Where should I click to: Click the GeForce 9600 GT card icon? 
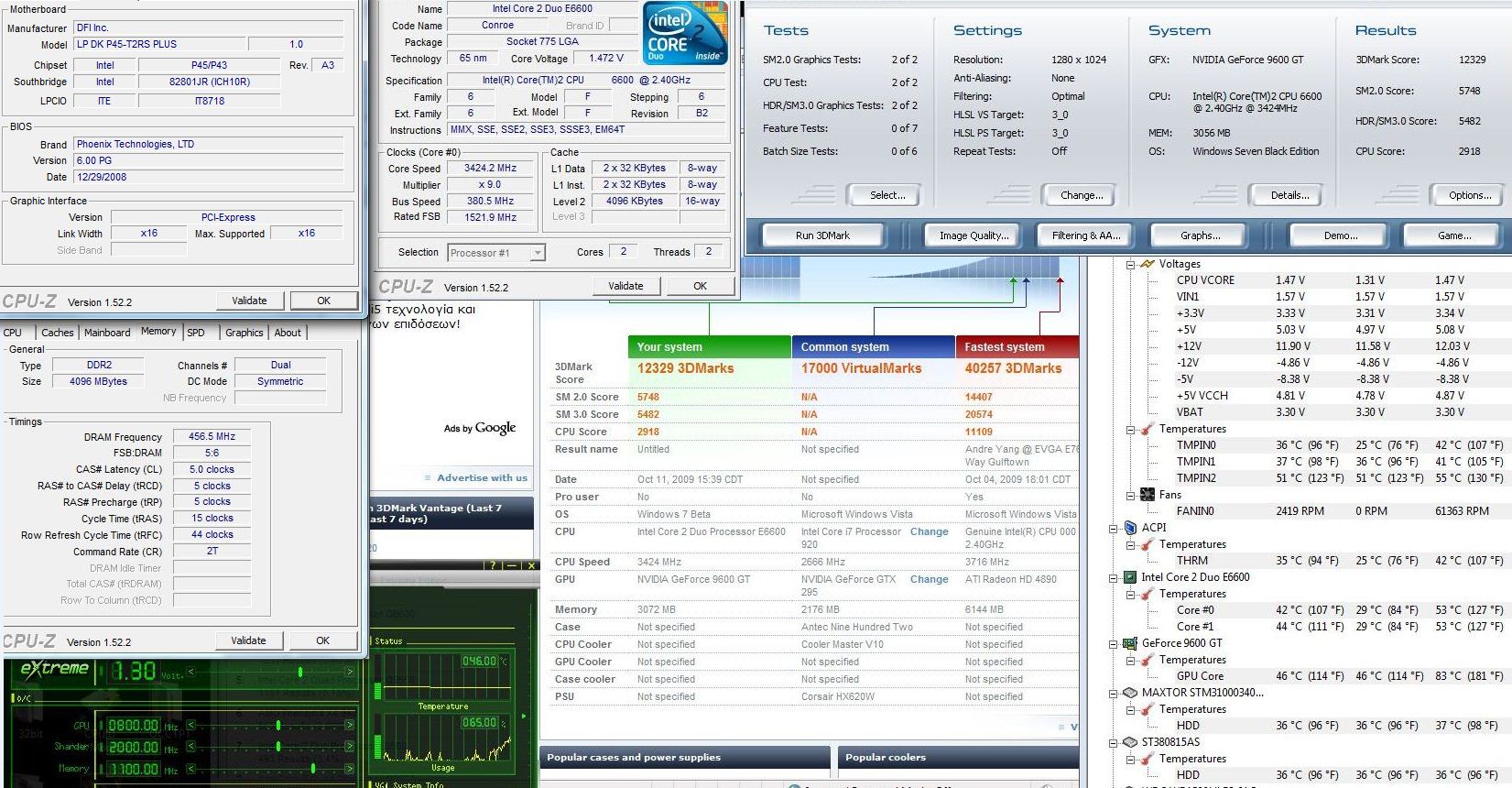click(1131, 643)
